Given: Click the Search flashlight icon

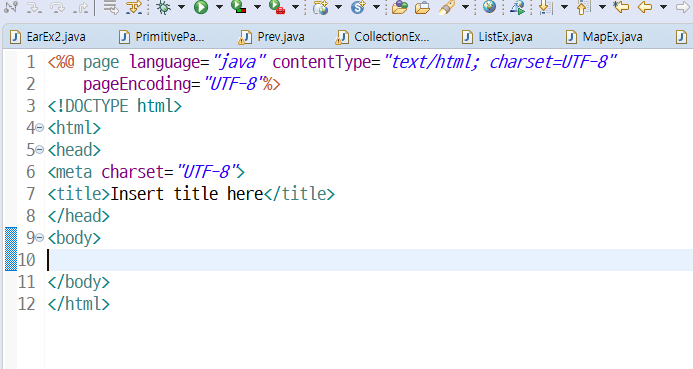Looking at the screenshot, I should pos(447,7).
